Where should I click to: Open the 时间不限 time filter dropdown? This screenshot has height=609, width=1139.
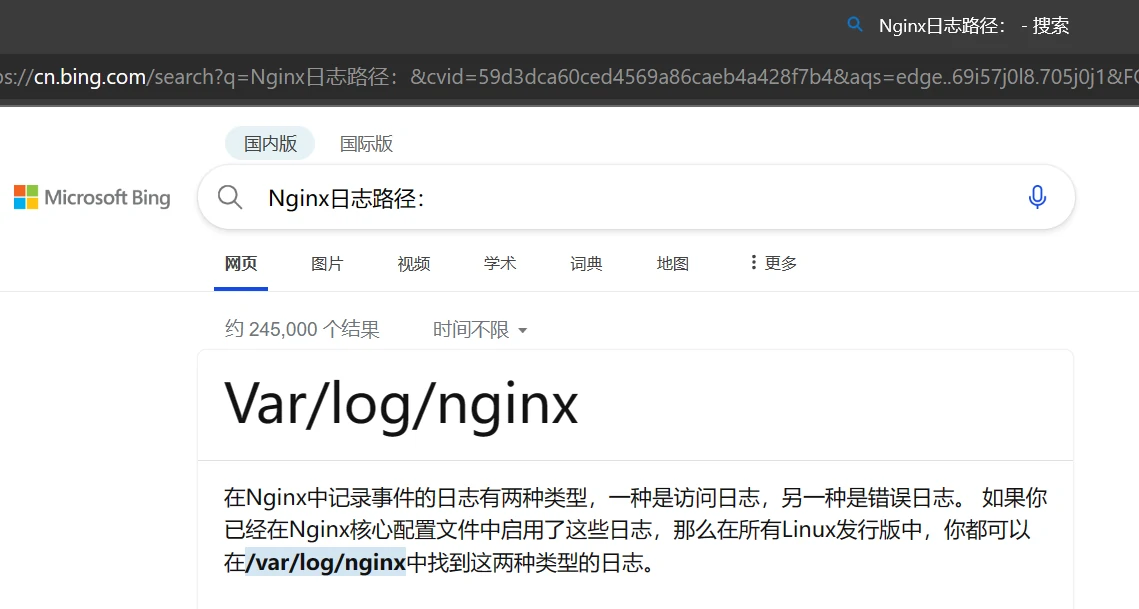pos(480,329)
